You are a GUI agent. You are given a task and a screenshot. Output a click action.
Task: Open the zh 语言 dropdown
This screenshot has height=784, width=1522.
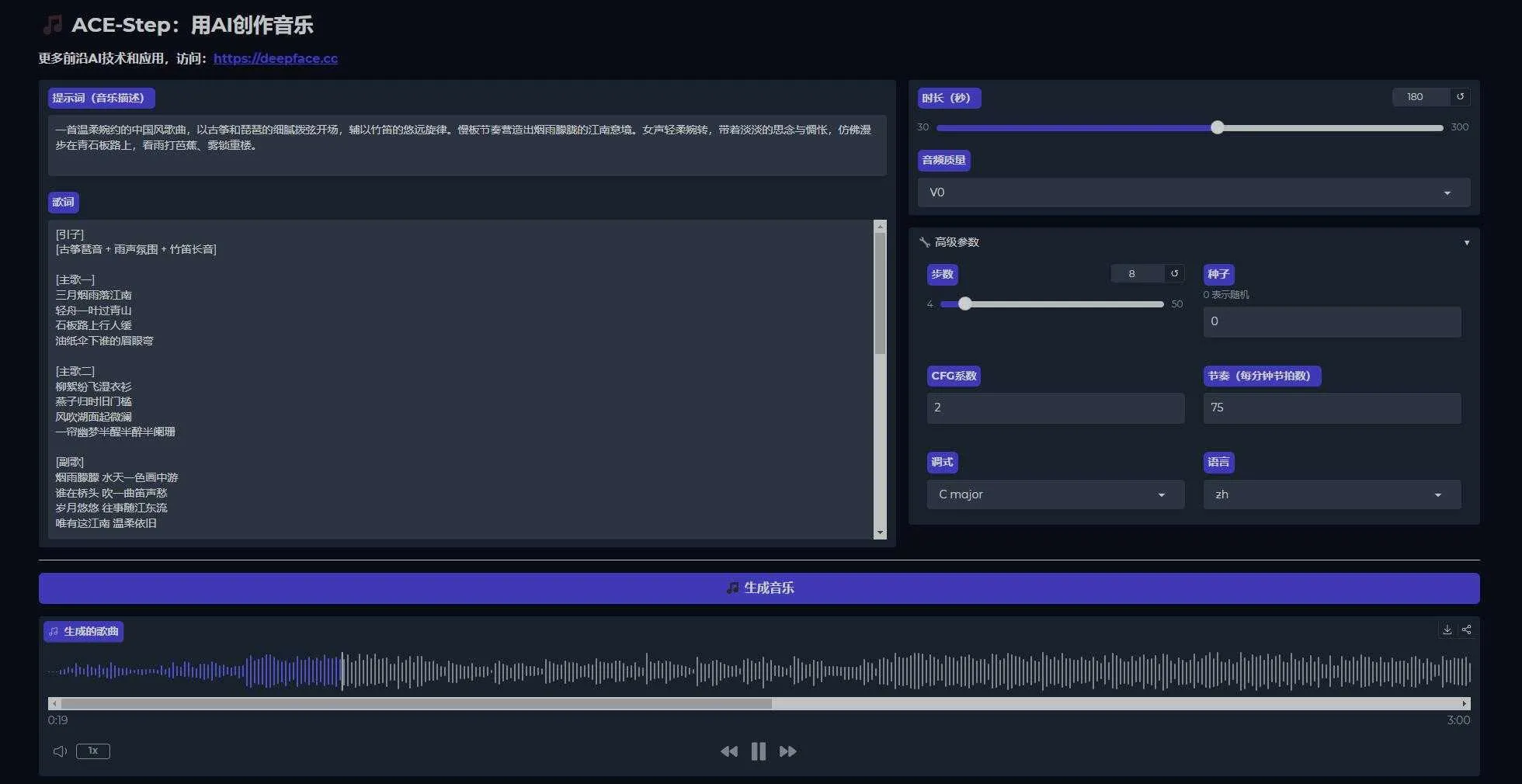[x=1330, y=494]
